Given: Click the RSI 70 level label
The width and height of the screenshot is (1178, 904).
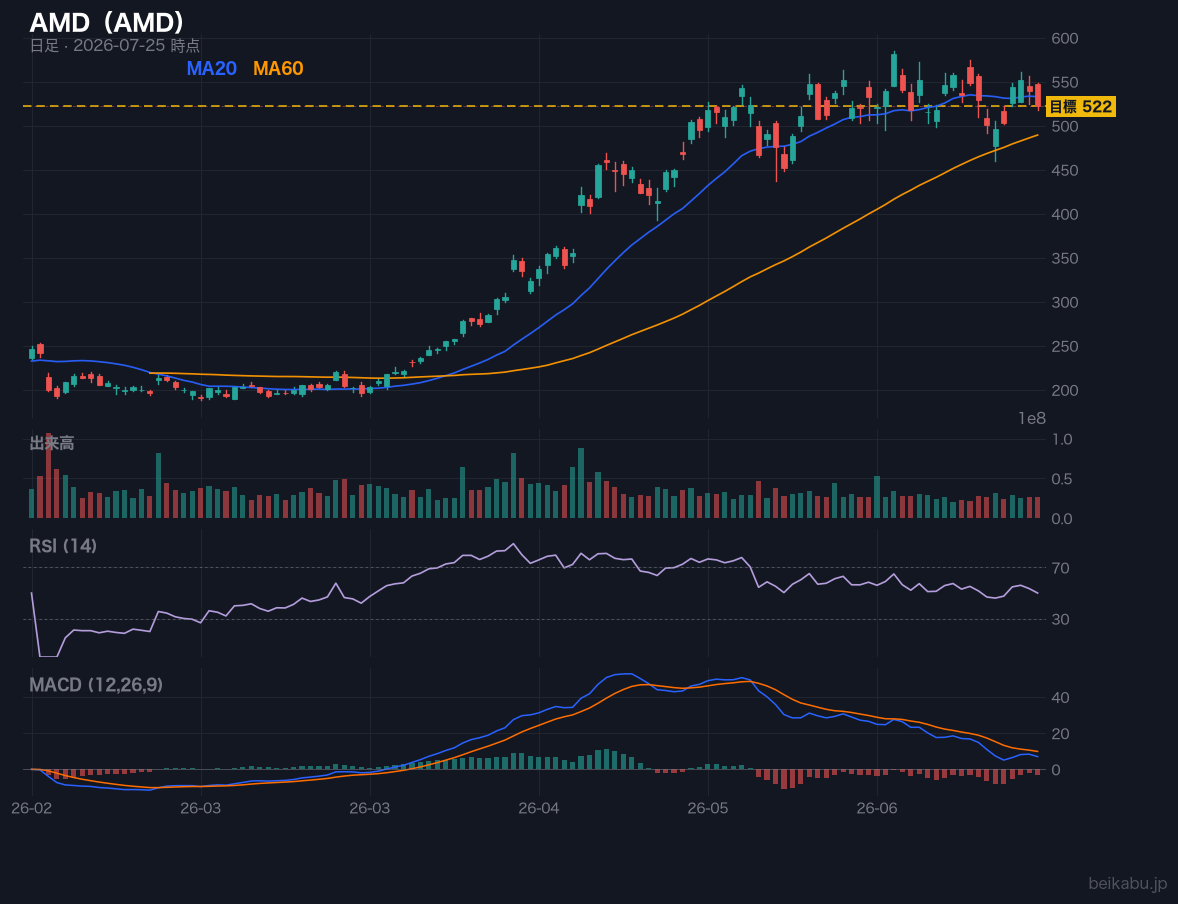Looking at the screenshot, I should click(x=1060, y=568).
